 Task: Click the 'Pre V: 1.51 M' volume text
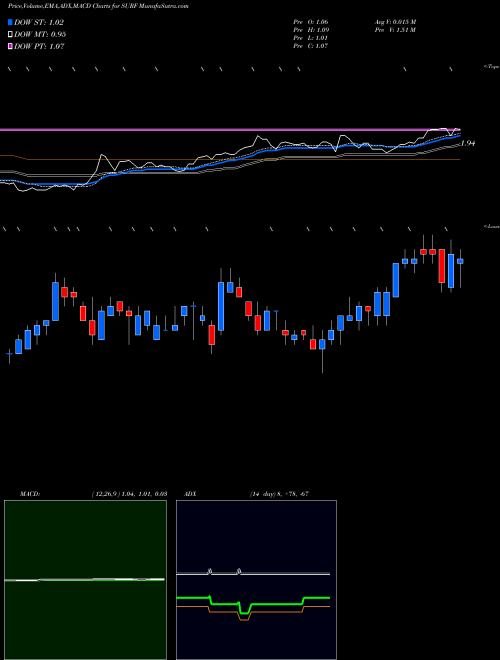[x=395, y=30]
